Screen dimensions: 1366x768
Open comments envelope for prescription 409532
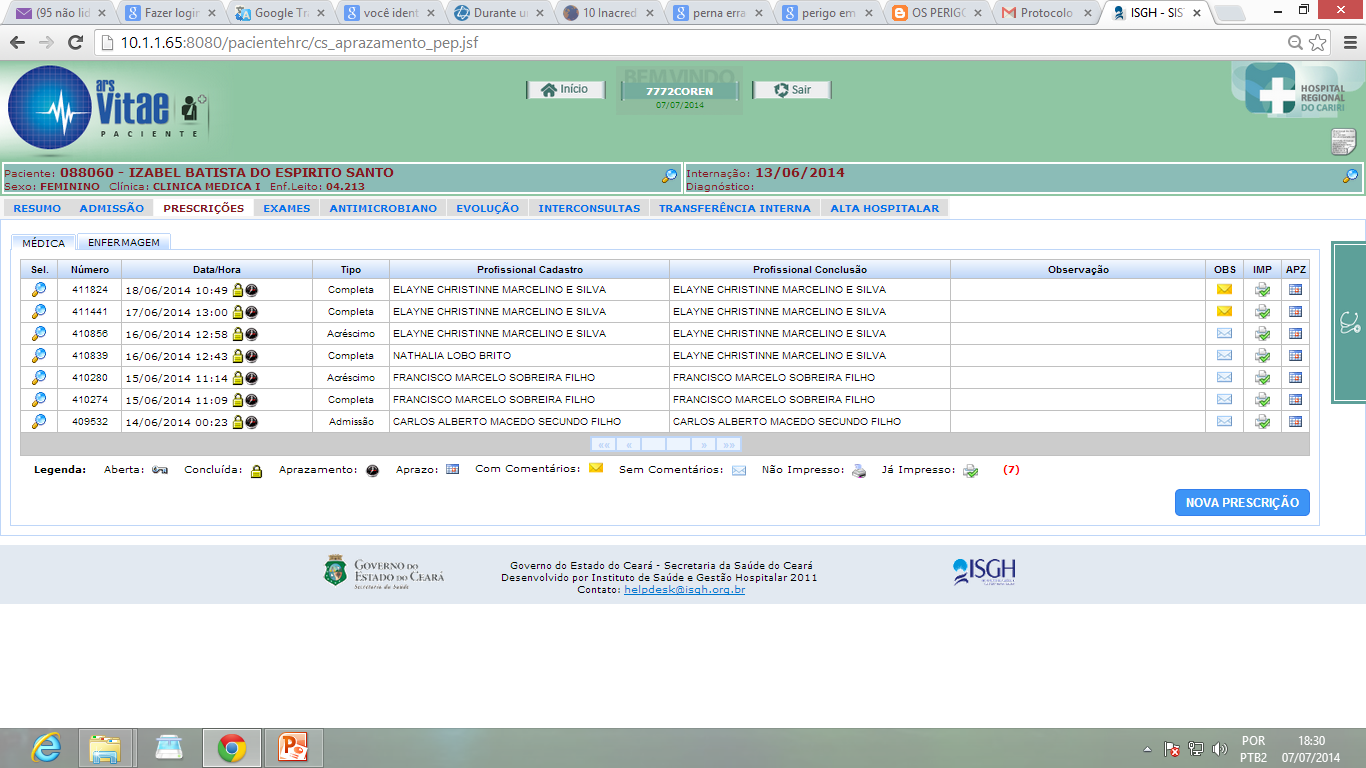coord(1224,422)
